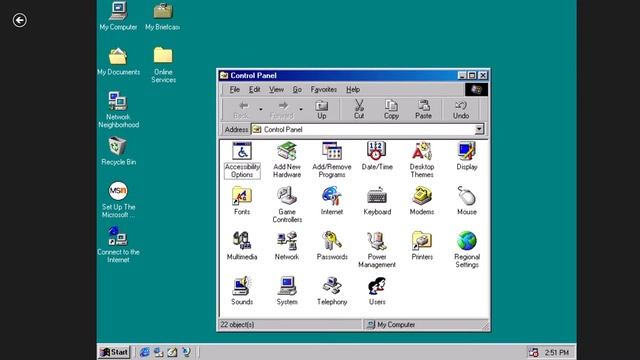Click the Forward toolbar button
Image resolution: width=640 pixels, height=360 pixels.
pyautogui.click(x=282, y=110)
